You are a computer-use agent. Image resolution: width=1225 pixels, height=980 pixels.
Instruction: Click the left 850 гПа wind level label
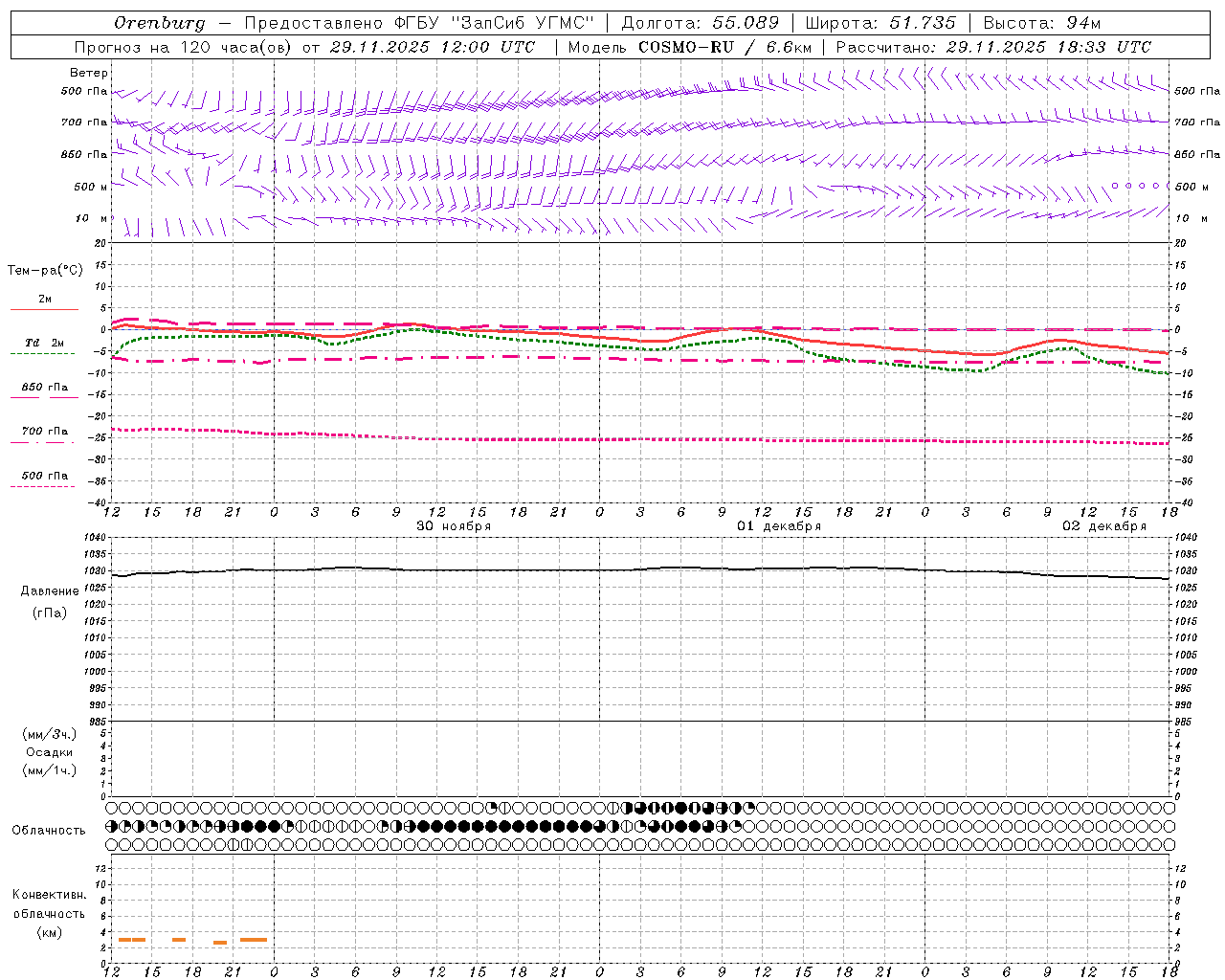[x=84, y=154]
